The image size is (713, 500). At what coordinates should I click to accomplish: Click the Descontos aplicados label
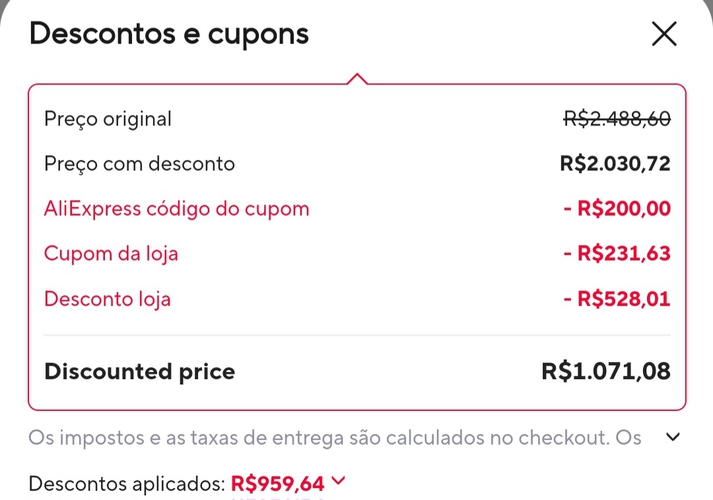pos(126,485)
